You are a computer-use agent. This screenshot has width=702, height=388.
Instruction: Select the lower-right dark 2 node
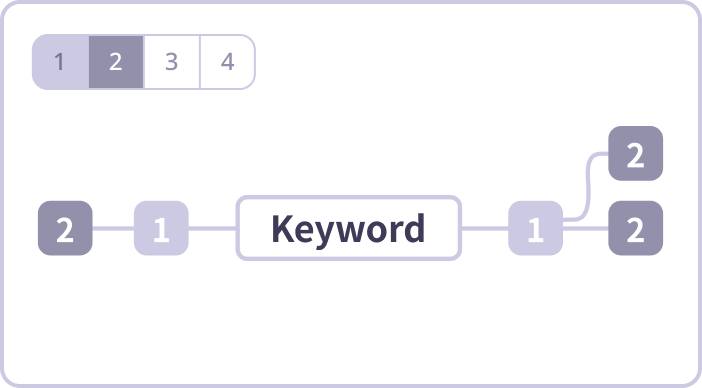[636, 228]
